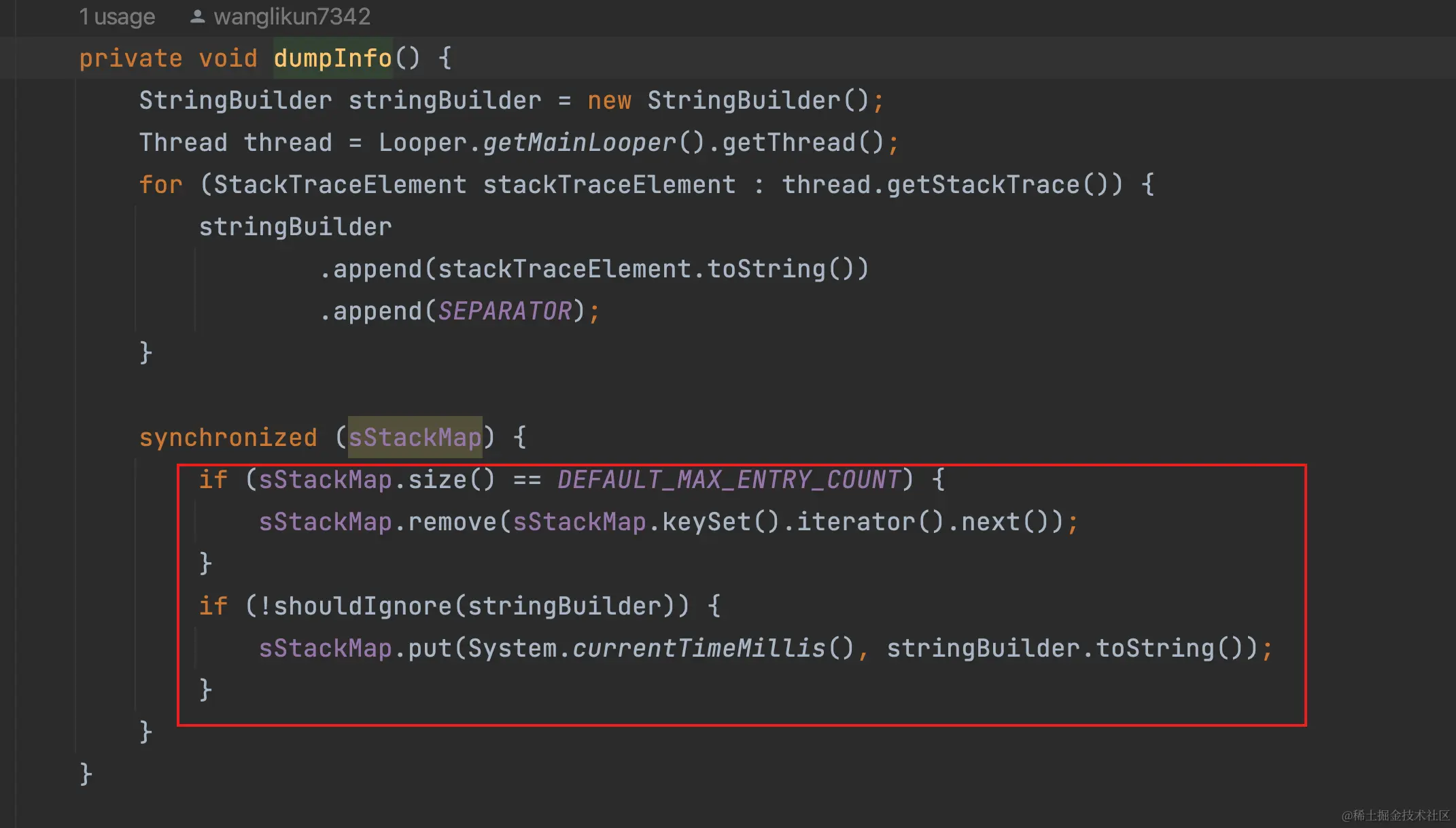Click the 'private' keyword

(x=131, y=58)
